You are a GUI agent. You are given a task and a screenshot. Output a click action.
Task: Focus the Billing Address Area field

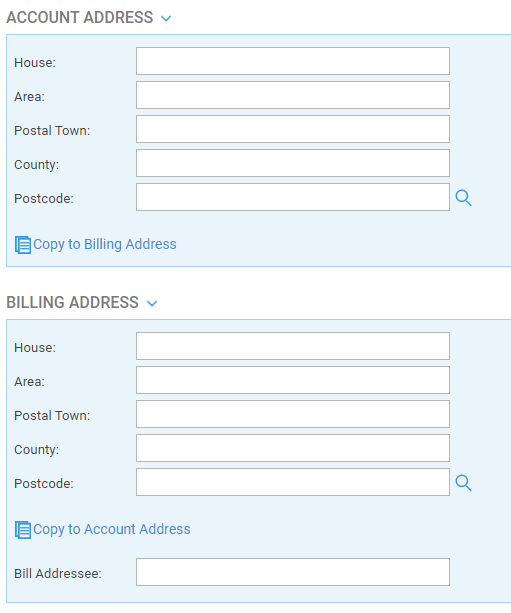point(293,380)
